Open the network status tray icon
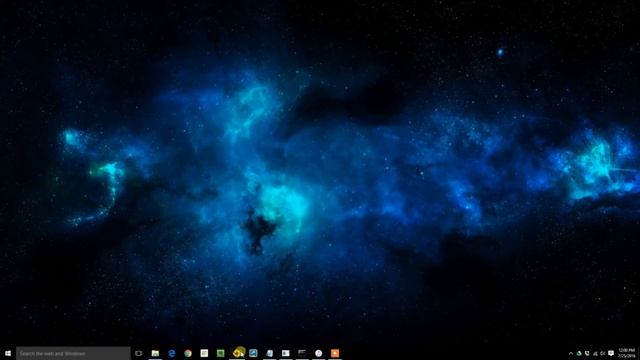640x360 pixels. coord(595,353)
